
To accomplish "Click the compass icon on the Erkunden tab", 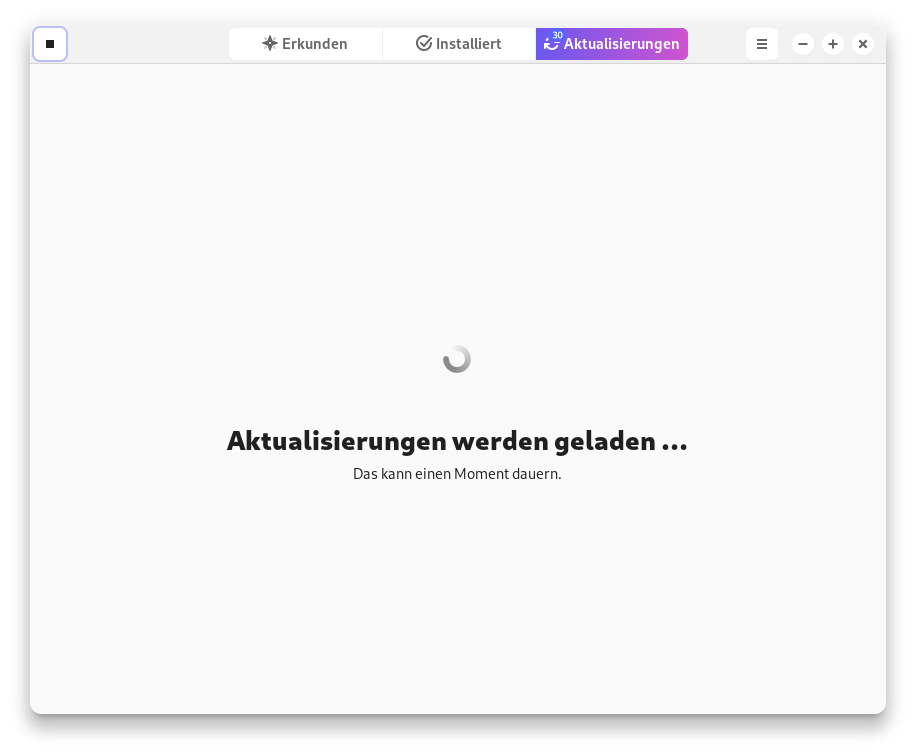I will [270, 43].
